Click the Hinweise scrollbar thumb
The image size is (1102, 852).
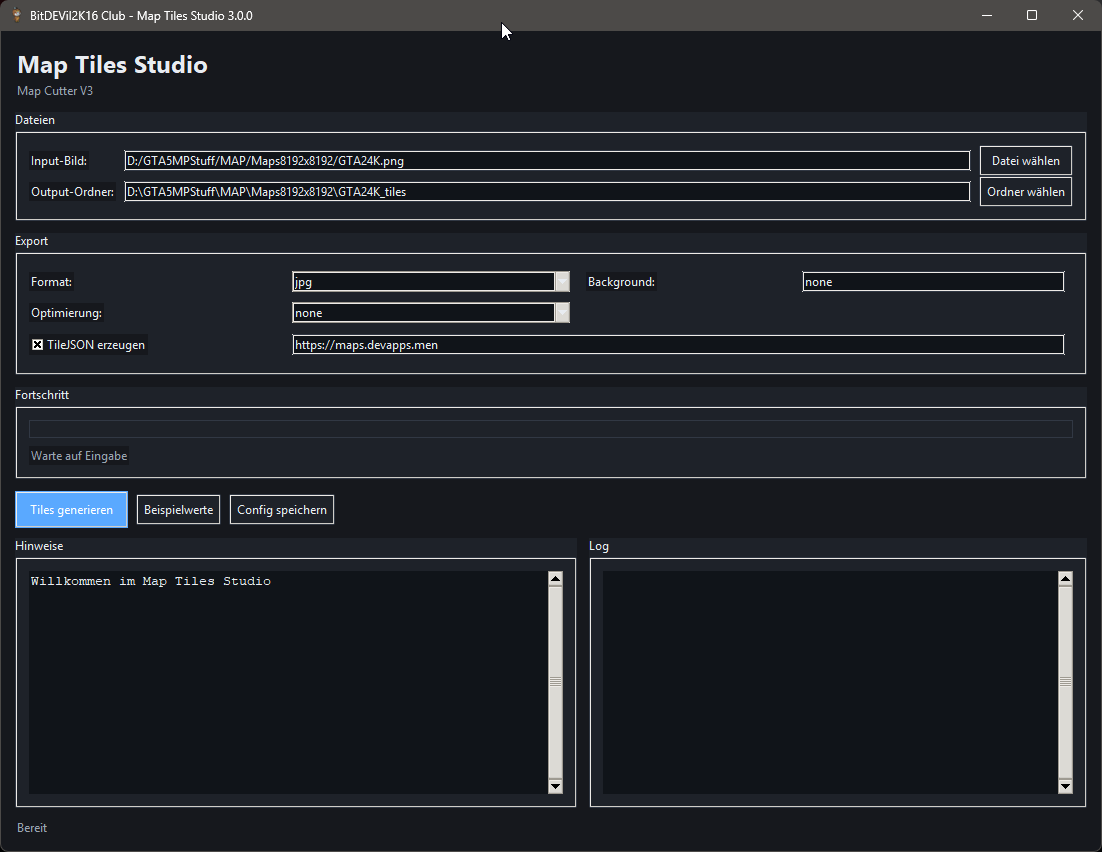click(555, 682)
